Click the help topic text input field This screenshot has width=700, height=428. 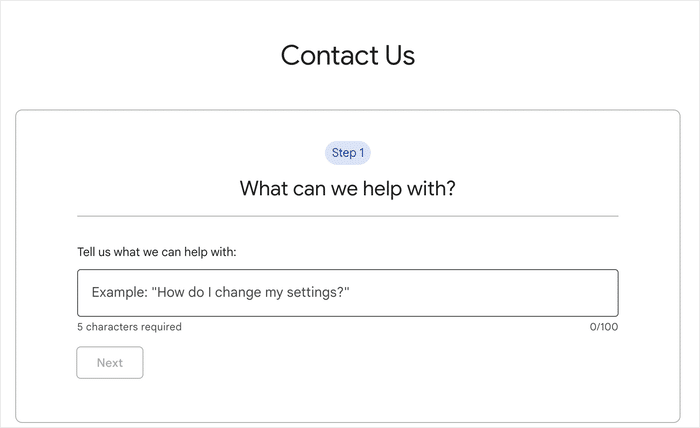point(347,293)
